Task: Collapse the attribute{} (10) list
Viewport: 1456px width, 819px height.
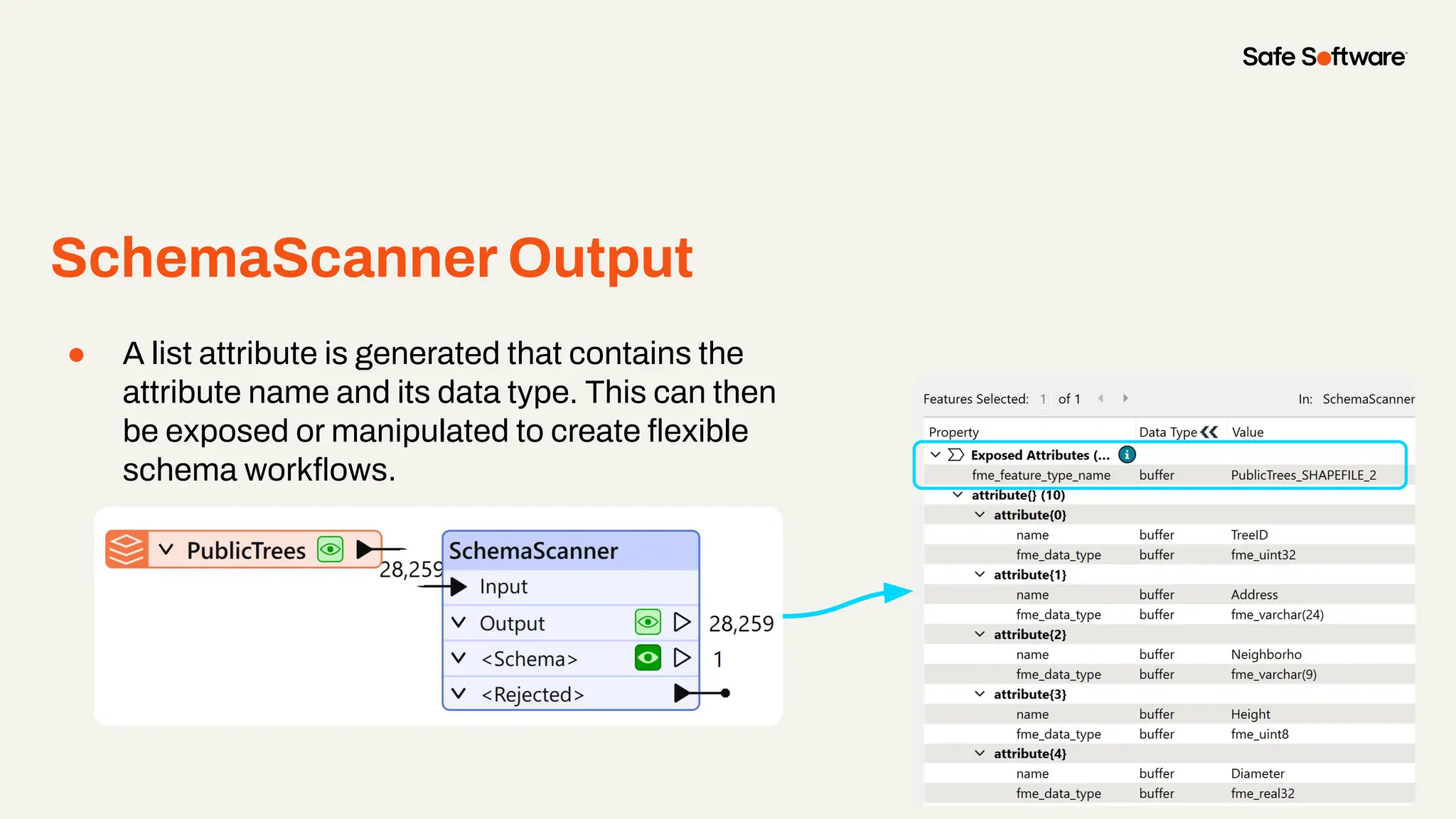Action: pos(958,495)
